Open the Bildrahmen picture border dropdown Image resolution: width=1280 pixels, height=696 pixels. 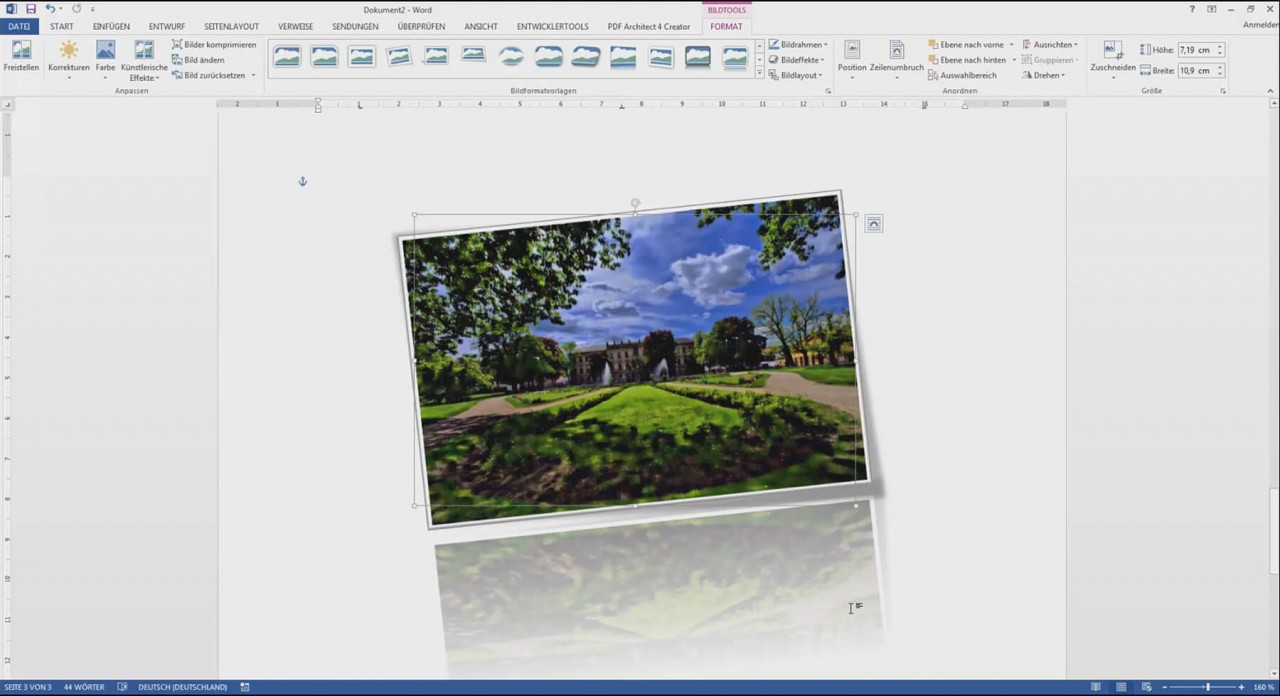pyautogui.click(x=800, y=44)
